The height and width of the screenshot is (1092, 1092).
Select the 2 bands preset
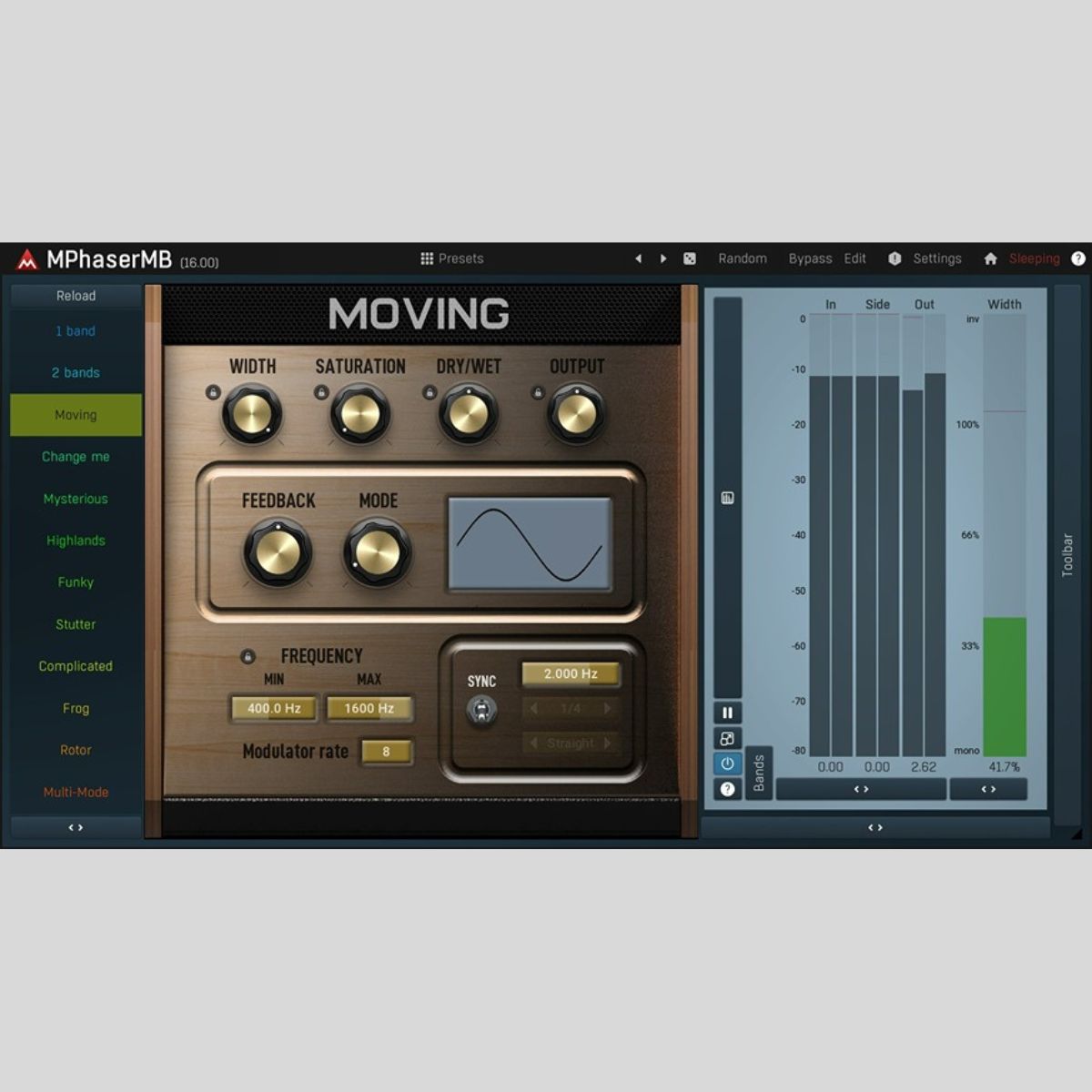point(76,373)
